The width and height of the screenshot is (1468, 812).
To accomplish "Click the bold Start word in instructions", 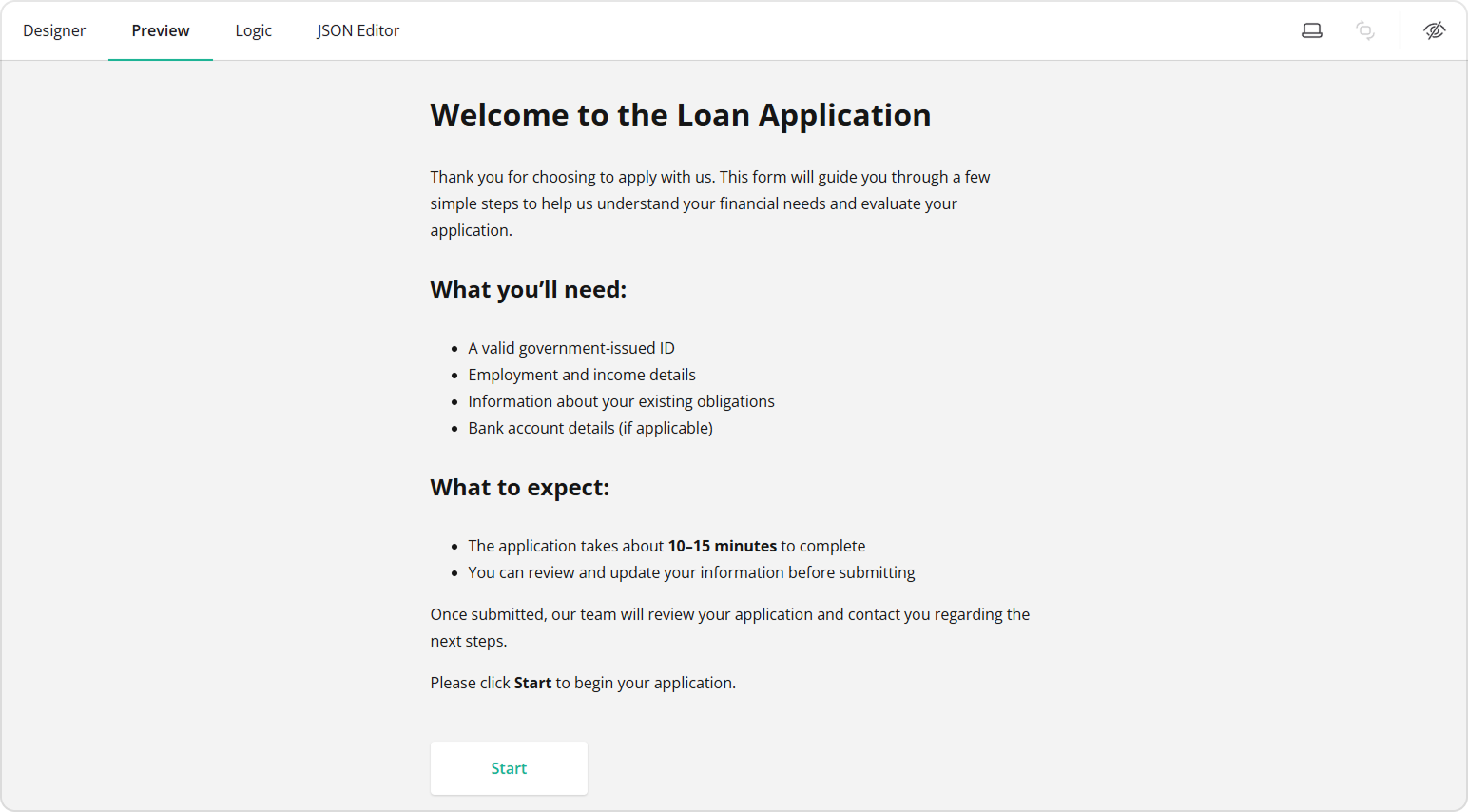I will coord(532,682).
